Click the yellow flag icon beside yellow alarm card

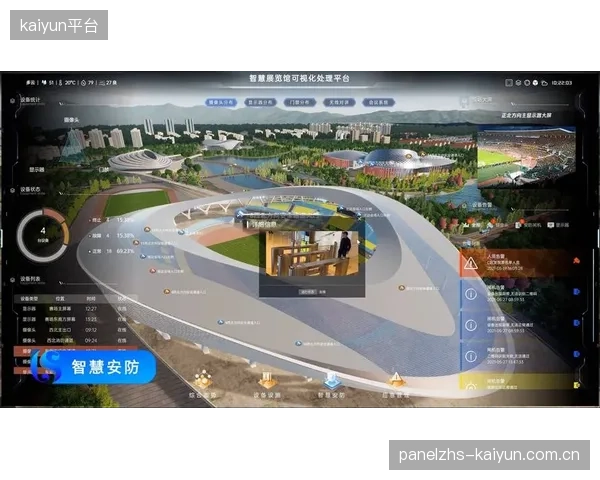pos(577,385)
